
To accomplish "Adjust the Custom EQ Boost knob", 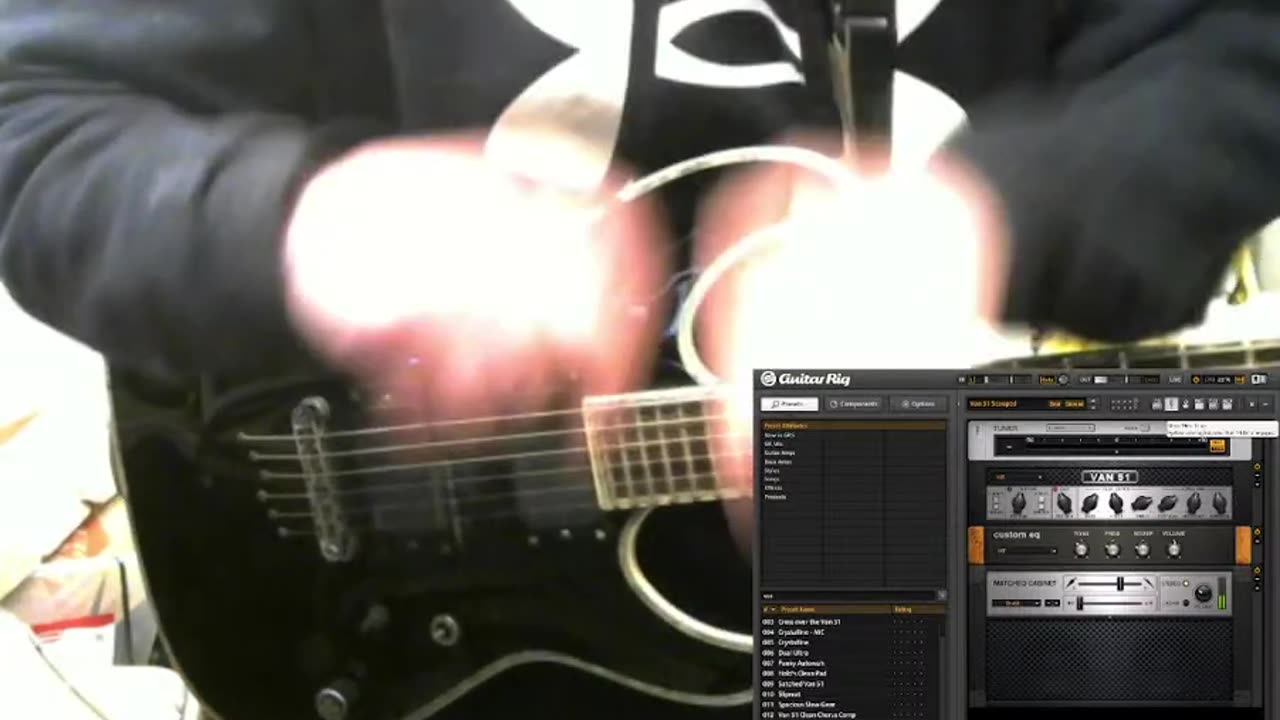I will pos(1142,549).
